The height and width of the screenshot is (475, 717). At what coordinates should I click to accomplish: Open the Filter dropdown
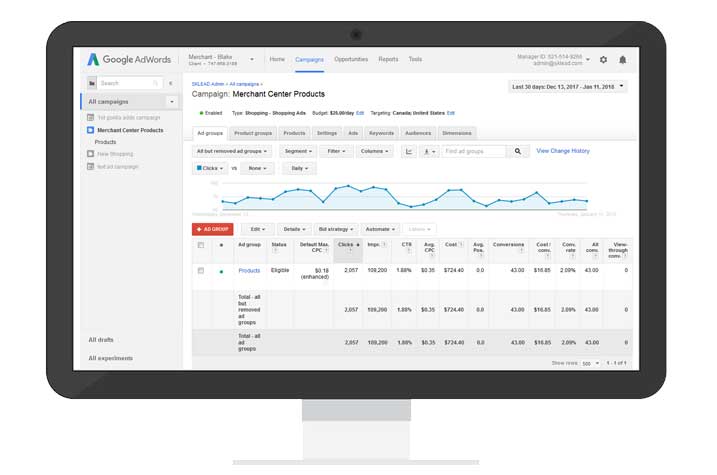337,151
